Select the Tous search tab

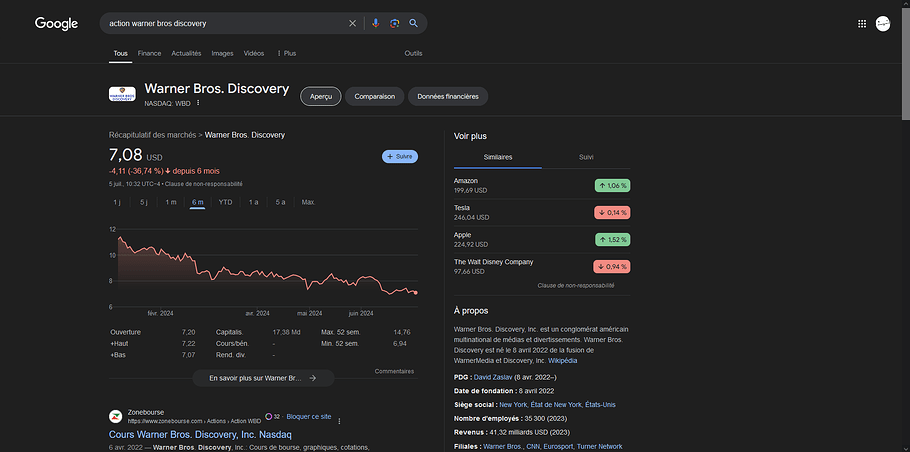tap(120, 53)
